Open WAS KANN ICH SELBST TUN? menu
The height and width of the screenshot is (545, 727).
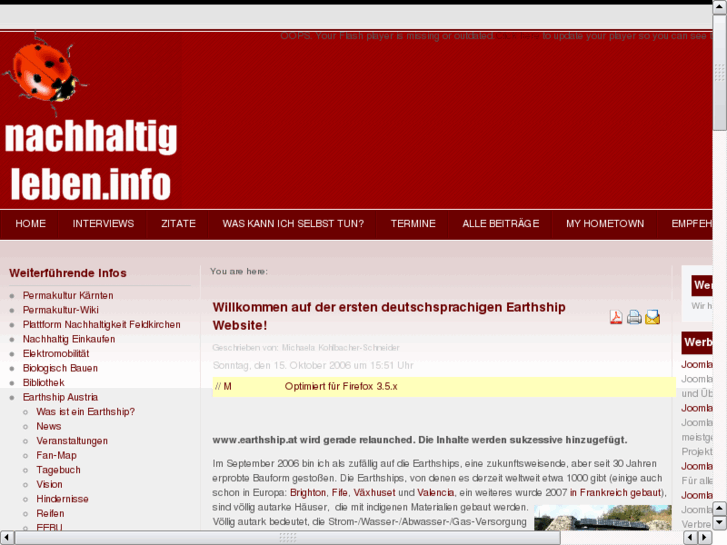(x=293, y=224)
